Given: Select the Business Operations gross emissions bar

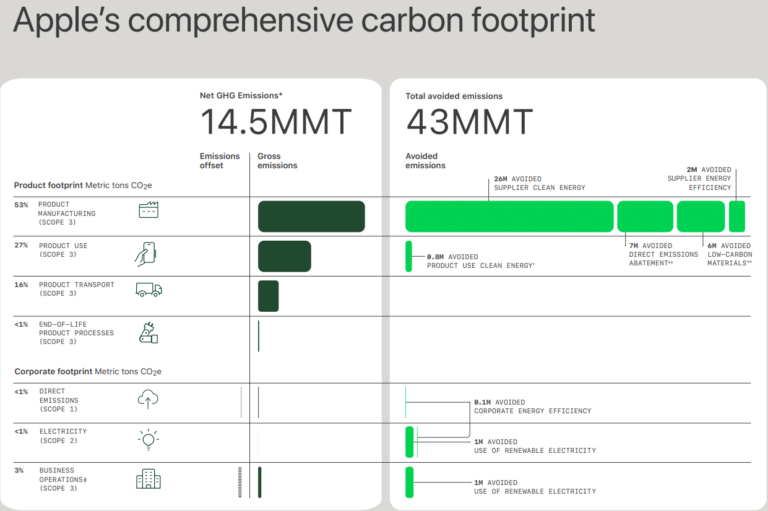Looking at the screenshot, I should (x=260, y=482).
